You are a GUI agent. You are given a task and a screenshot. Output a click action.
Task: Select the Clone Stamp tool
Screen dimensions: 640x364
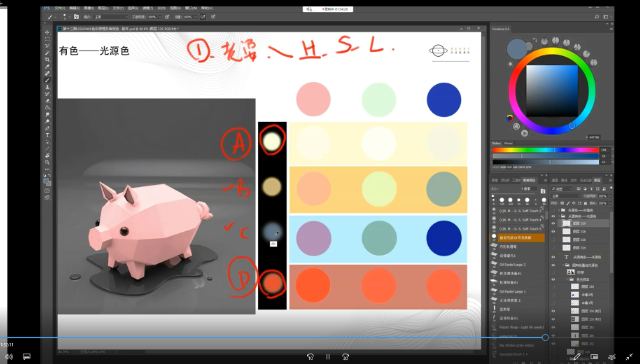(47, 87)
